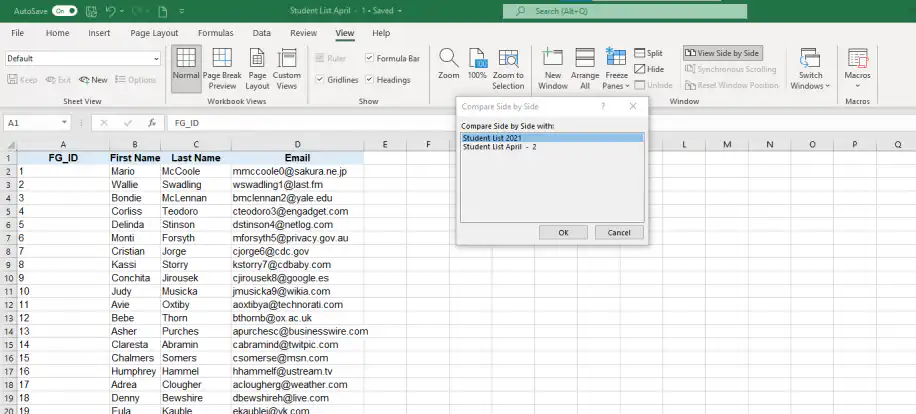Click OK in Compare Side by Side
Image resolution: width=916 pixels, height=414 pixels.
pyautogui.click(x=563, y=232)
